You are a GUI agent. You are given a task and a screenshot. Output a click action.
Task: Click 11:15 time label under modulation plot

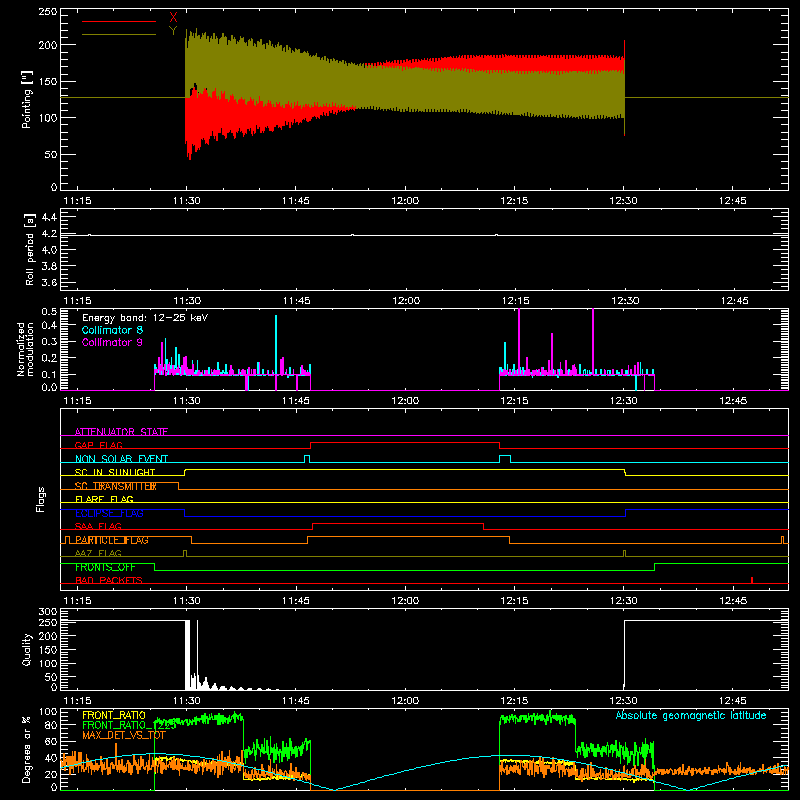(77, 401)
